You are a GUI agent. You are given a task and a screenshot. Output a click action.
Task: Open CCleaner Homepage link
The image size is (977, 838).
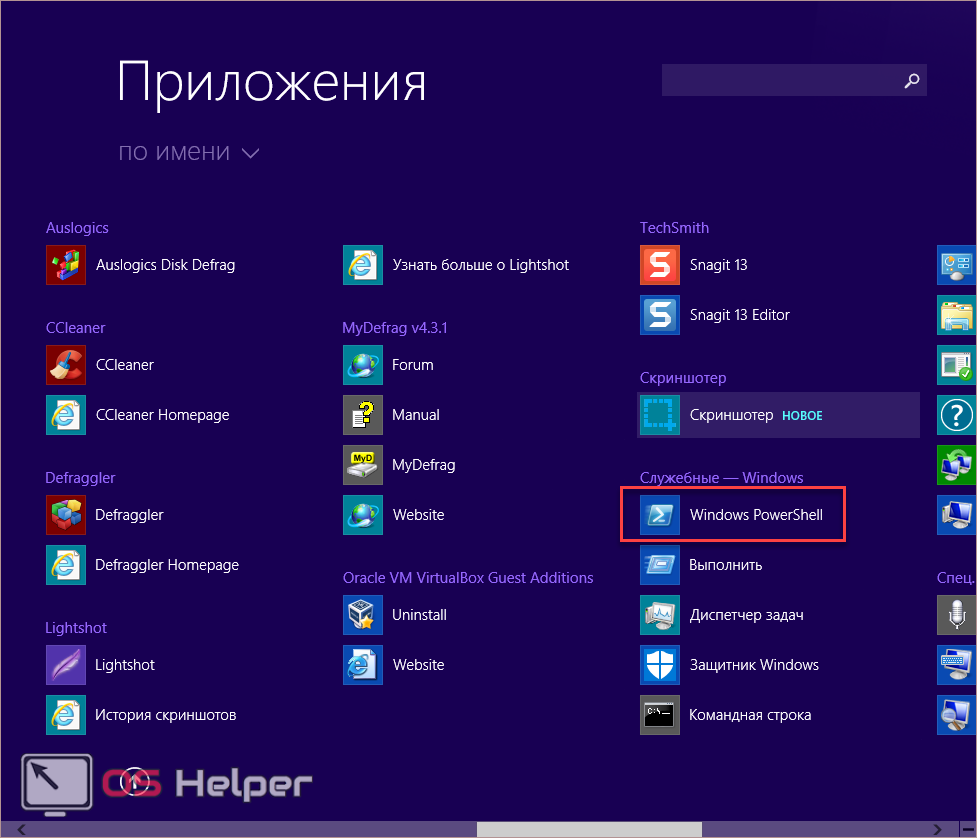(x=162, y=415)
